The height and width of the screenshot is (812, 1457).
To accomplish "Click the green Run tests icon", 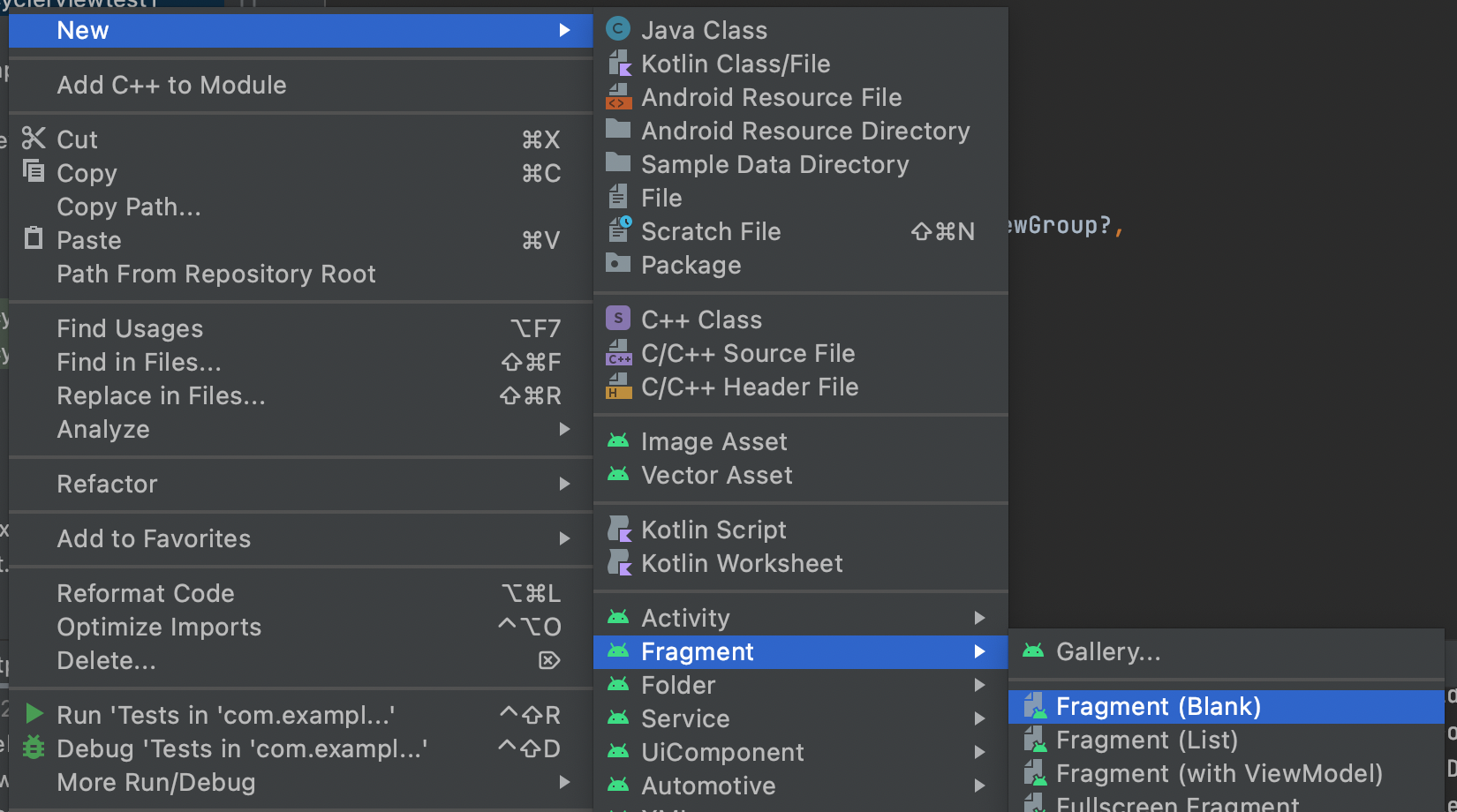I will click(34, 713).
